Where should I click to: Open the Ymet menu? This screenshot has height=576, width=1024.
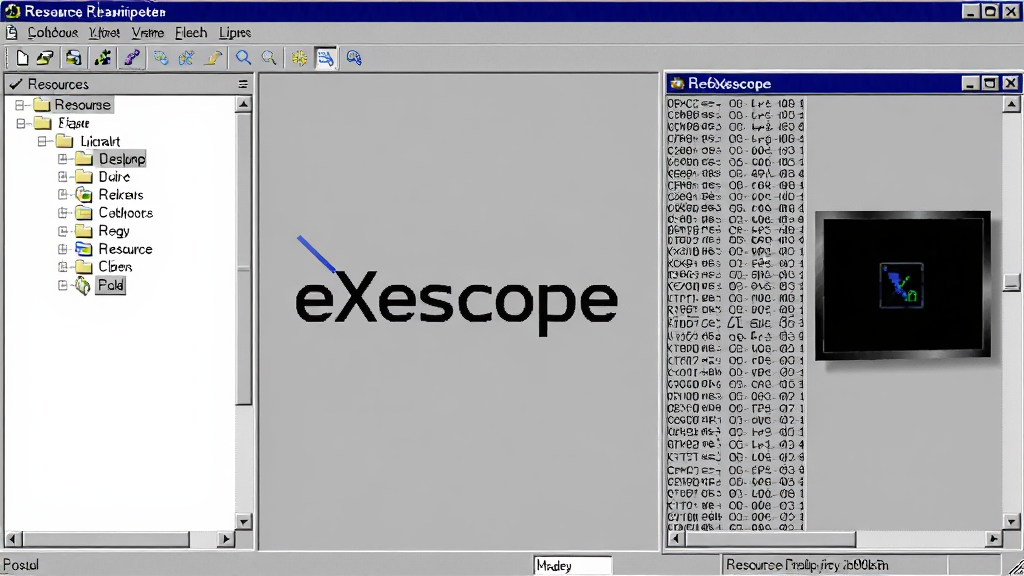104,33
